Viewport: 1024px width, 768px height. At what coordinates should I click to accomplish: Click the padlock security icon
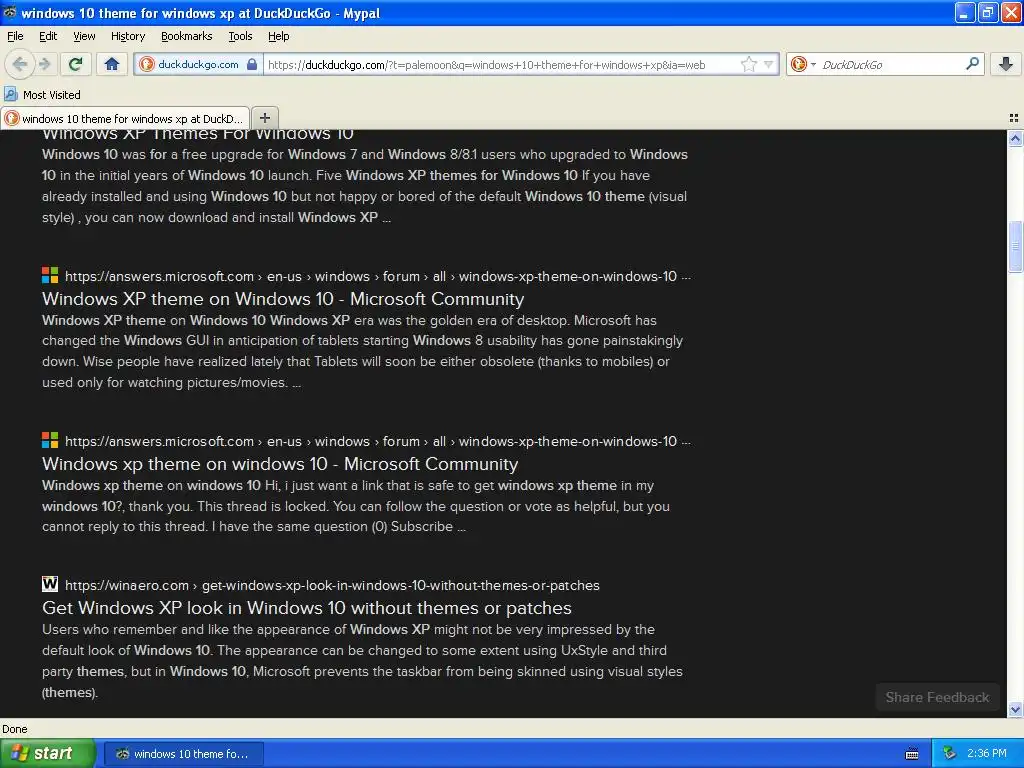(252, 64)
